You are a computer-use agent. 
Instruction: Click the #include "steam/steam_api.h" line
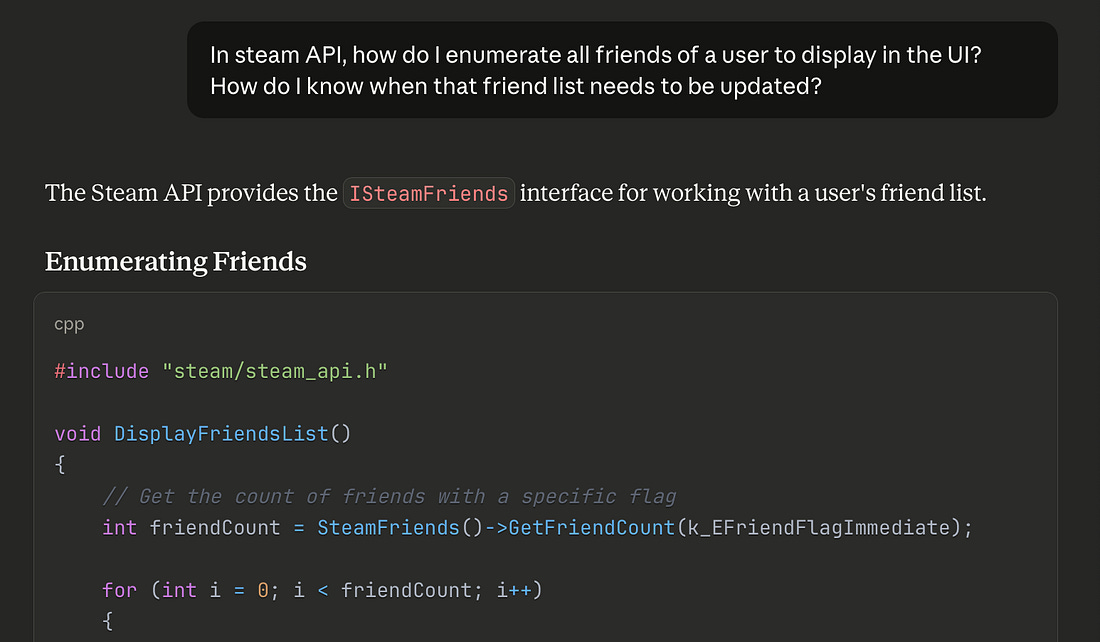pyautogui.click(x=221, y=371)
